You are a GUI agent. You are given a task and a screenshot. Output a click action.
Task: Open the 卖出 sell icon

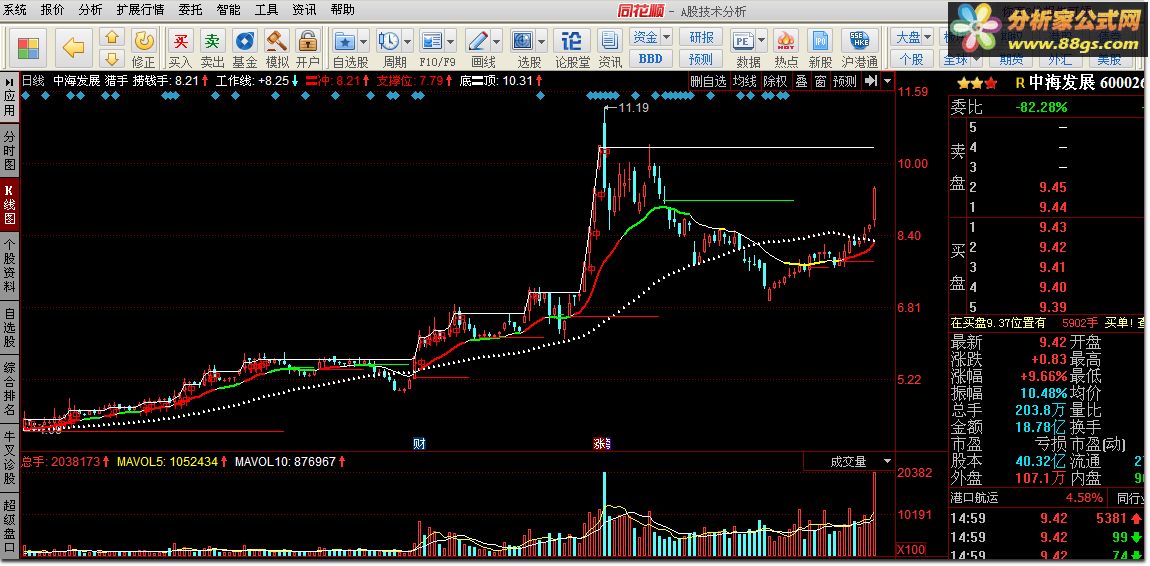pos(212,41)
